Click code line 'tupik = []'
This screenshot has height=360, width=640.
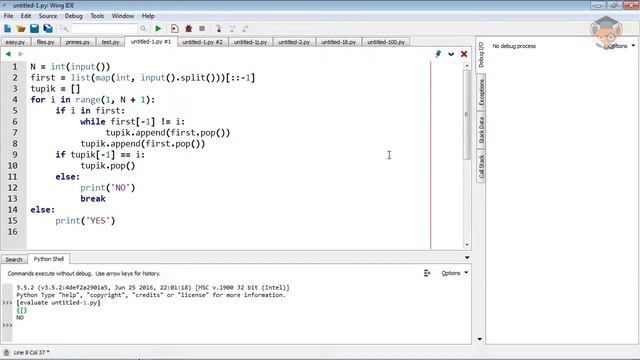coord(55,89)
